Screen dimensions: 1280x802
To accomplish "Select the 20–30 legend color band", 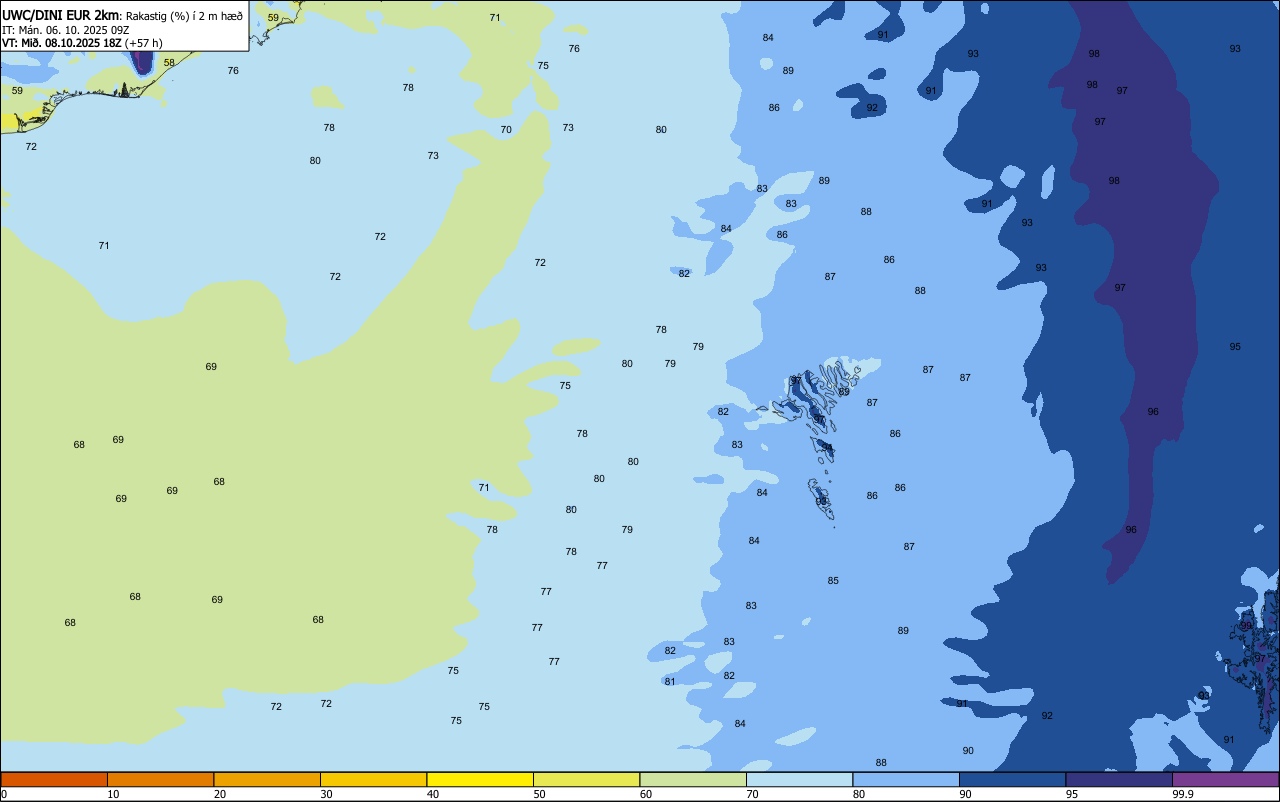I will (x=267, y=779).
